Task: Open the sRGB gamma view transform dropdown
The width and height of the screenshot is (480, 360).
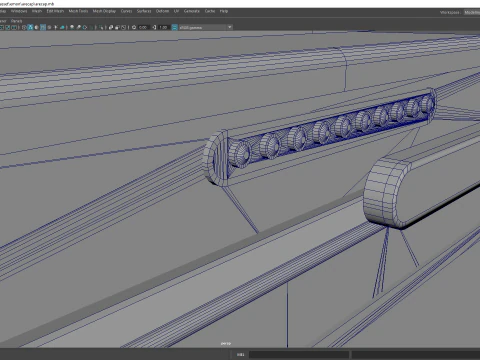Action: tap(206, 27)
